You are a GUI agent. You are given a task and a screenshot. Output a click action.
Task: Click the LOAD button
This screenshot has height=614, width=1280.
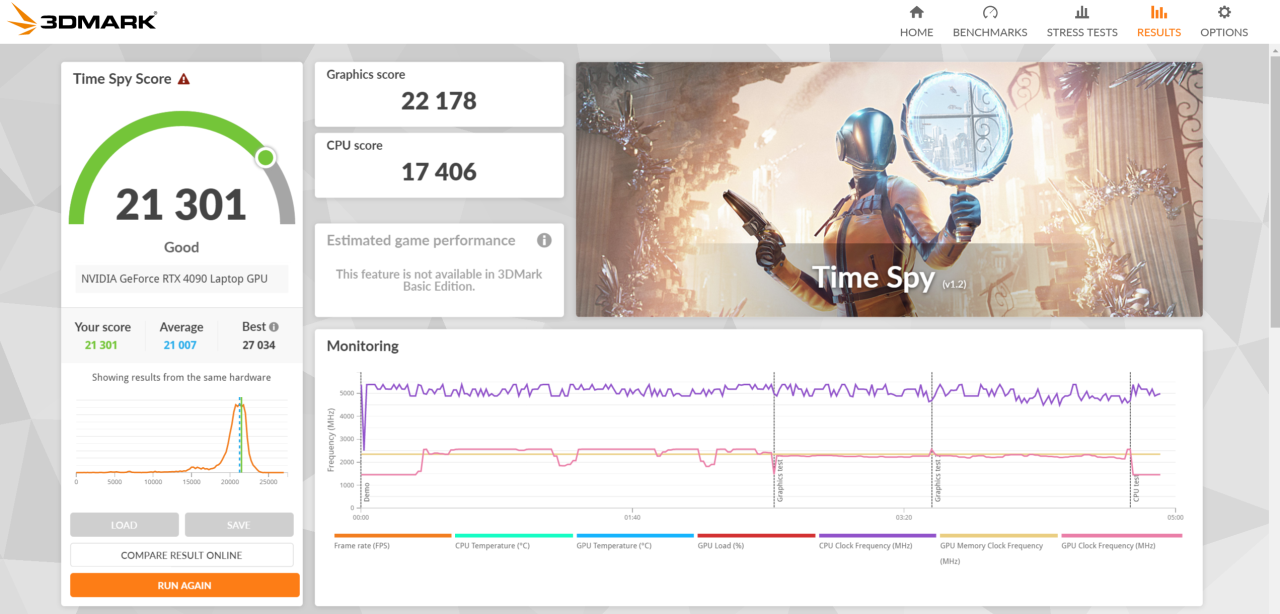click(124, 525)
